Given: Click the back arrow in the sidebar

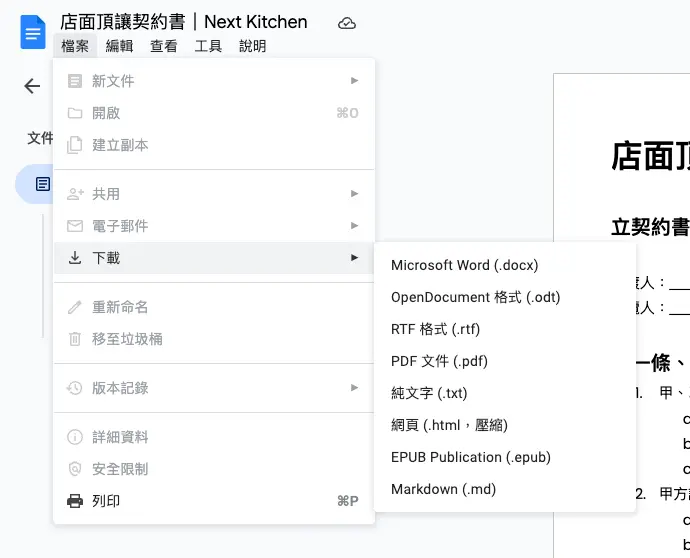Looking at the screenshot, I should pyautogui.click(x=32, y=86).
